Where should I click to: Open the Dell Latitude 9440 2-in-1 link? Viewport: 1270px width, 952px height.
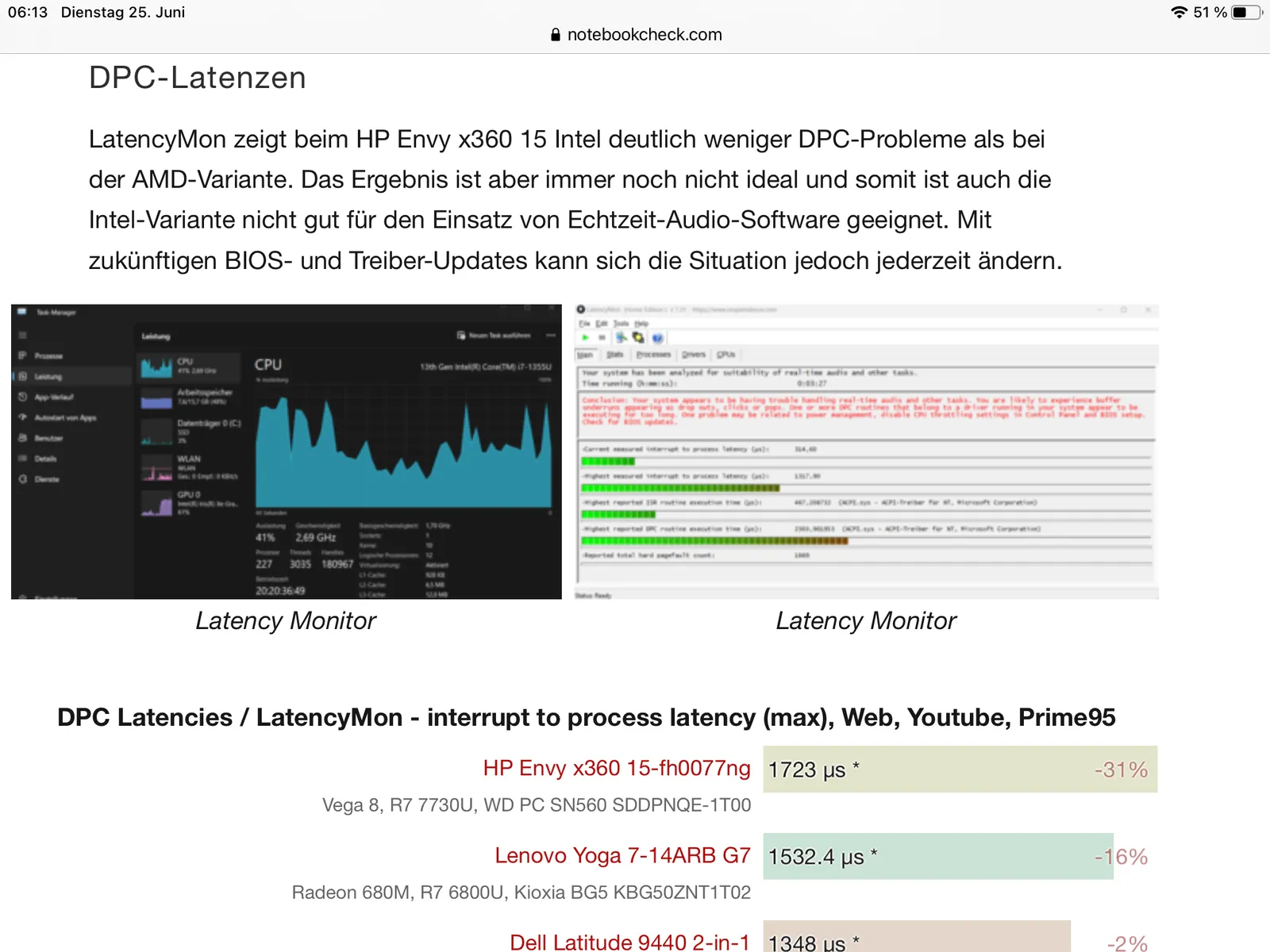pyautogui.click(x=629, y=942)
